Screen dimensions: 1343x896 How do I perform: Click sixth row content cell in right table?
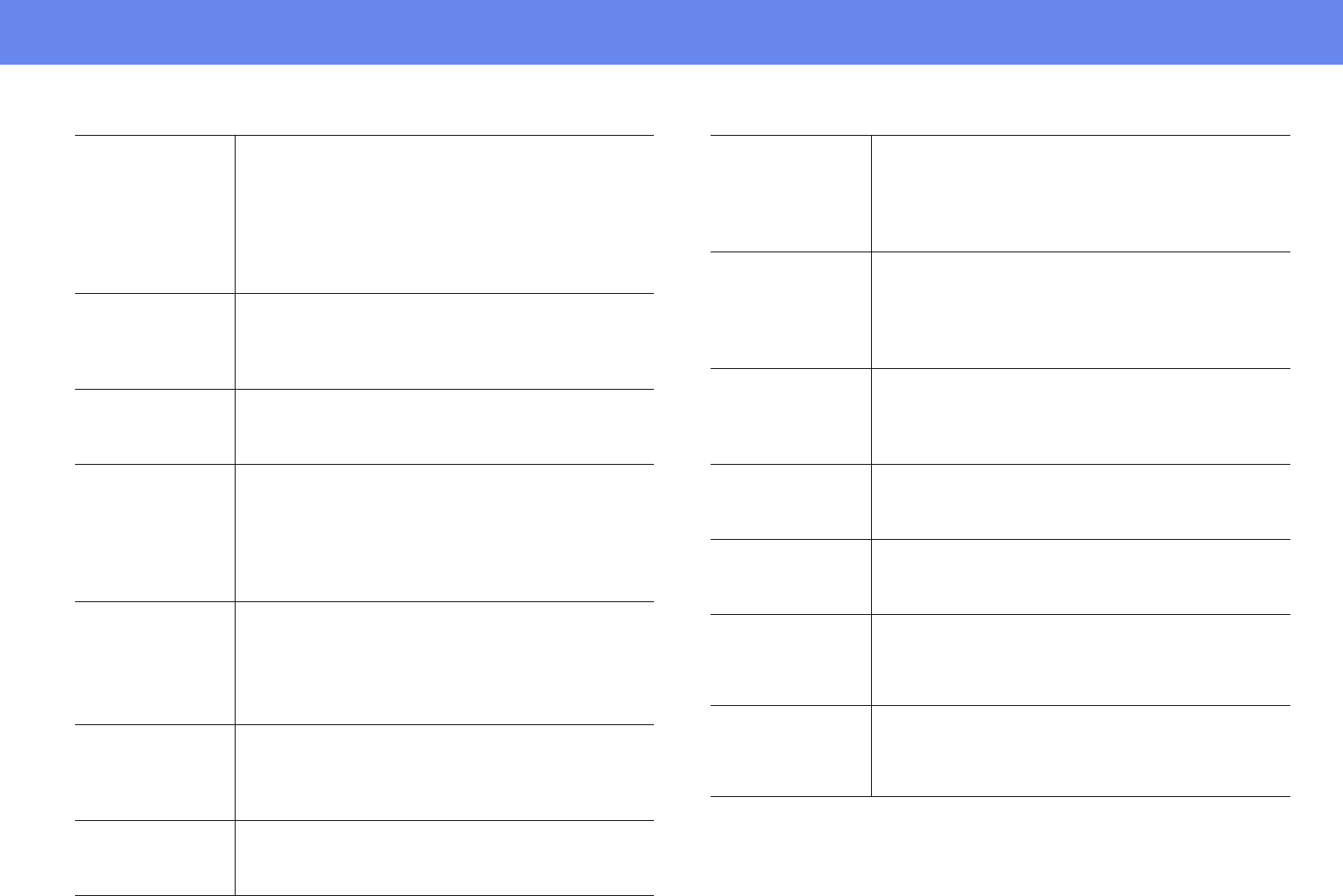1080,660
